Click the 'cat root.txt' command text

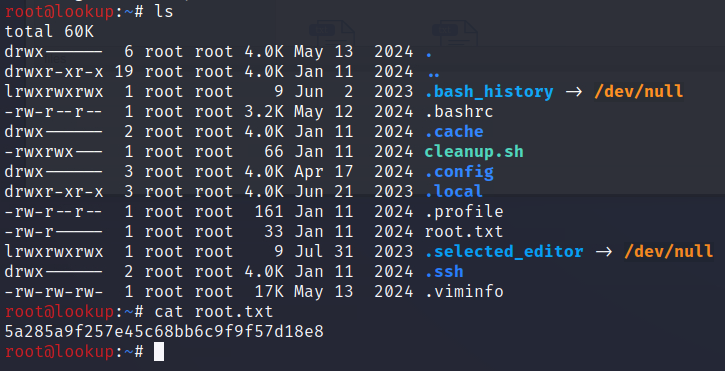tap(214, 311)
